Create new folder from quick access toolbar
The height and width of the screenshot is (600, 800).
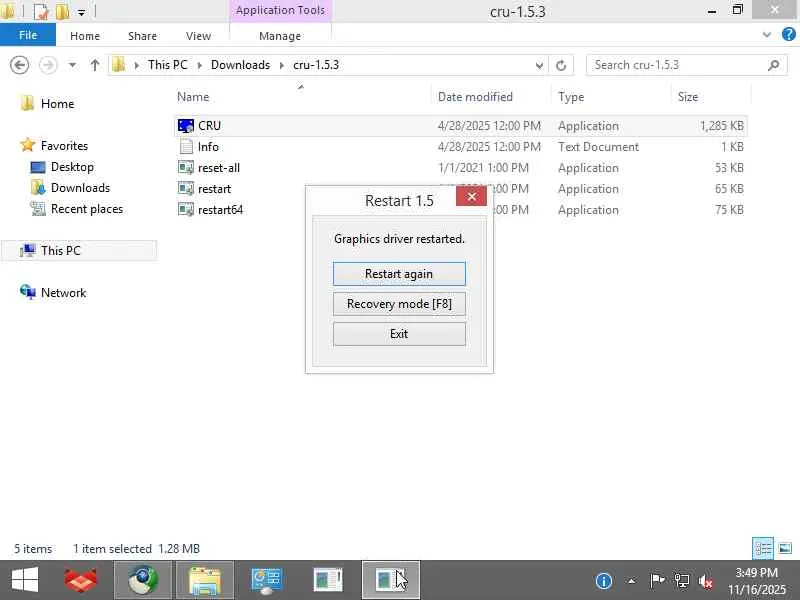click(x=62, y=11)
